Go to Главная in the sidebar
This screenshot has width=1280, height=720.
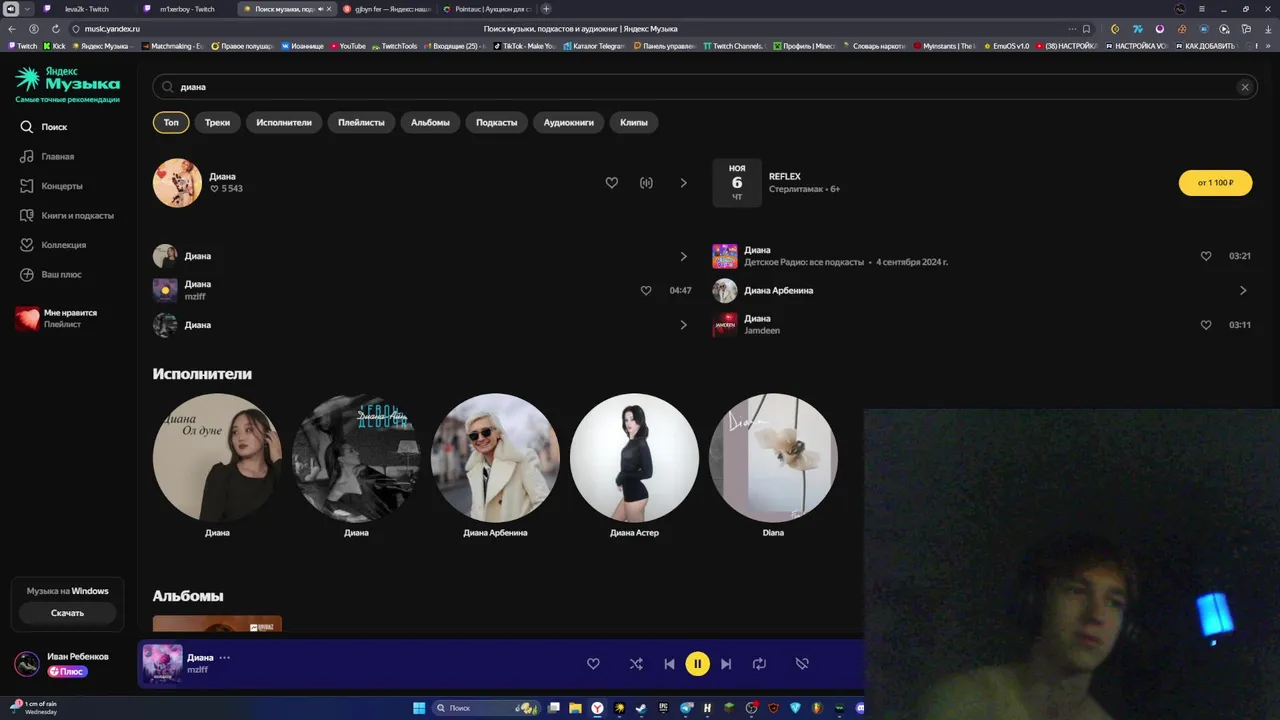(46, 157)
